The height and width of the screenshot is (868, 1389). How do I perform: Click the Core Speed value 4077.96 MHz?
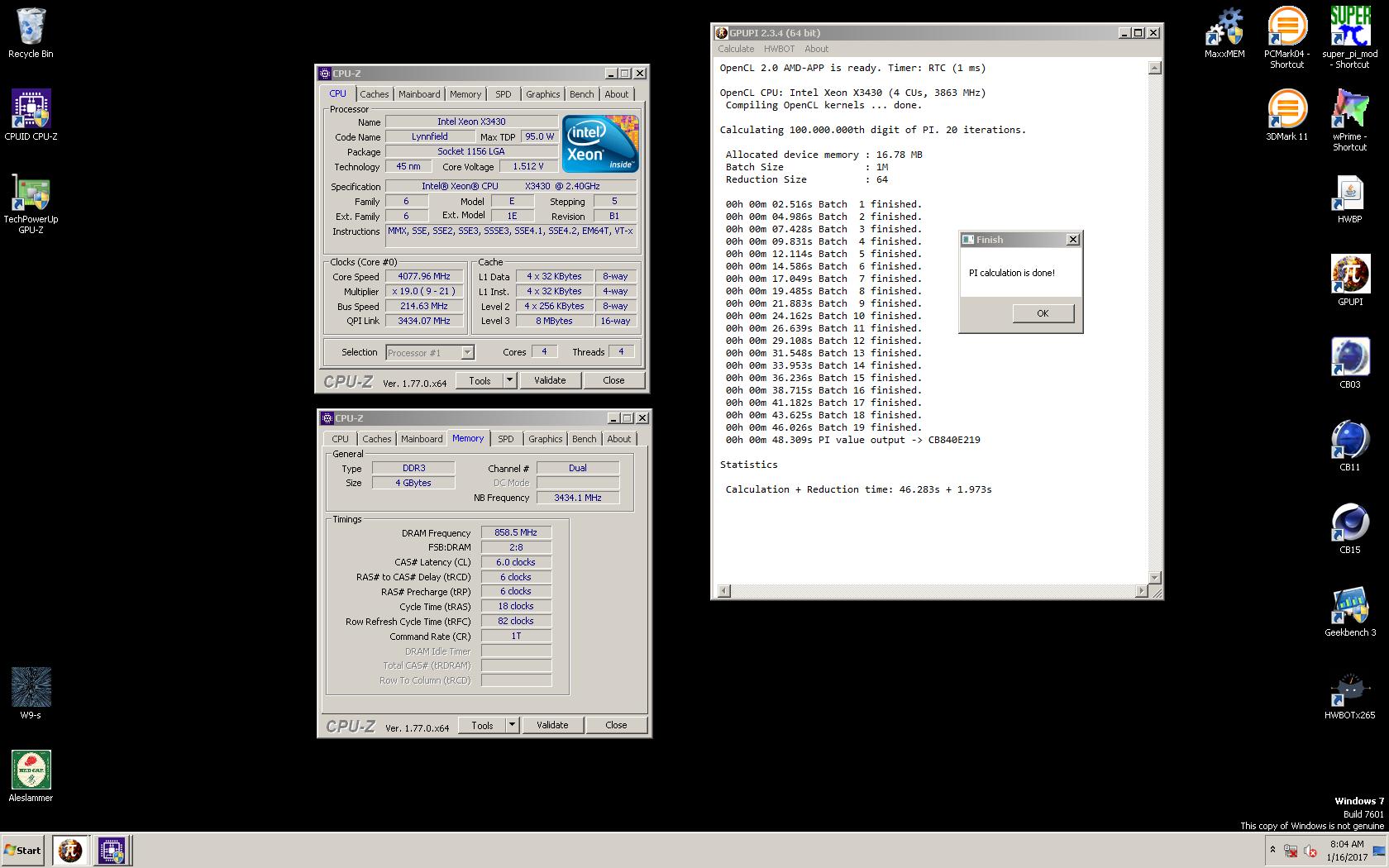424,276
